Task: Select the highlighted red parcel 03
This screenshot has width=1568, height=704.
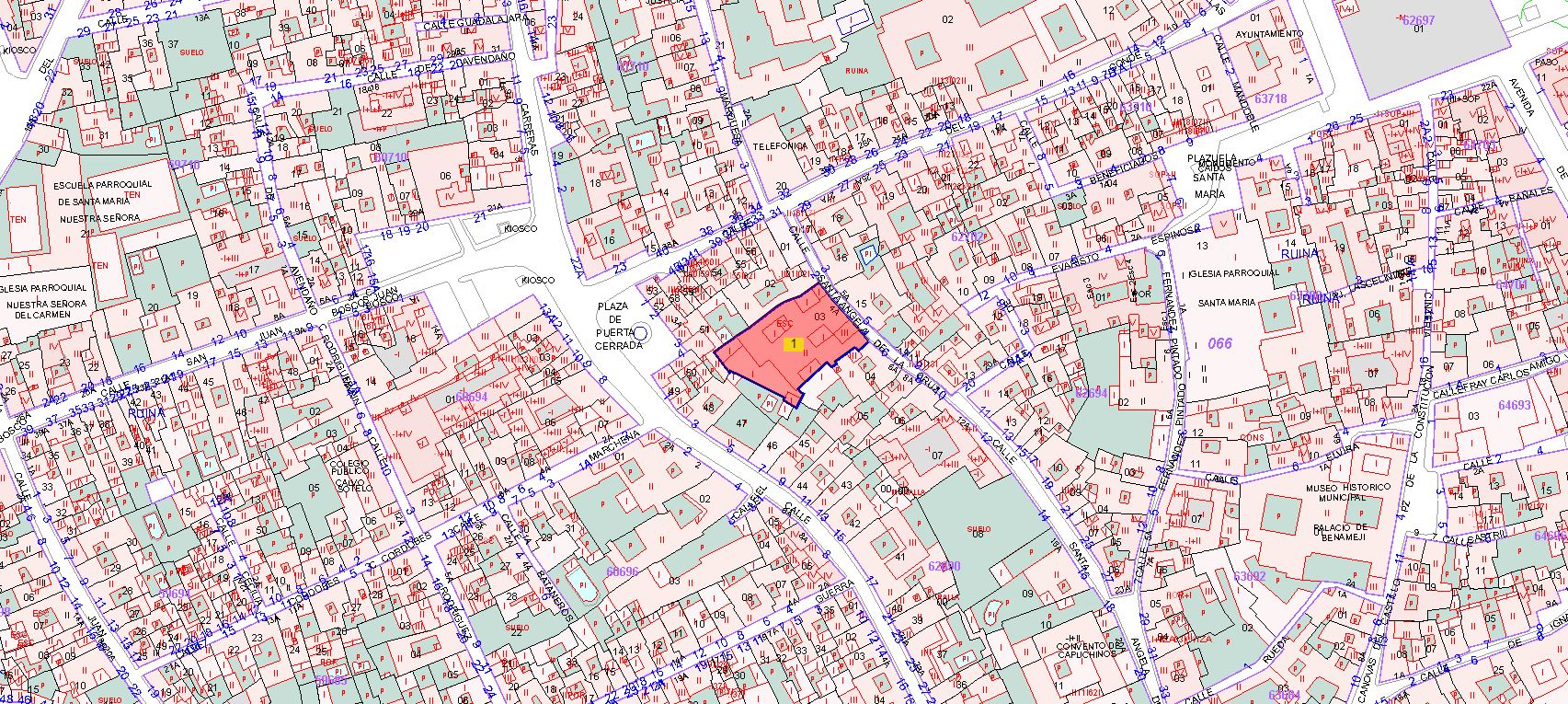Action: (820, 316)
